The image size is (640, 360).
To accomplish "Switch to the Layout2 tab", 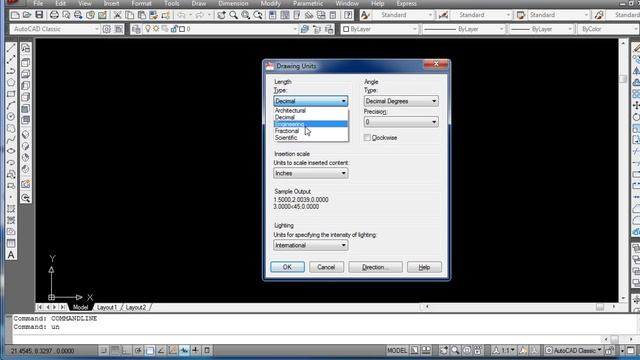I will (136, 307).
